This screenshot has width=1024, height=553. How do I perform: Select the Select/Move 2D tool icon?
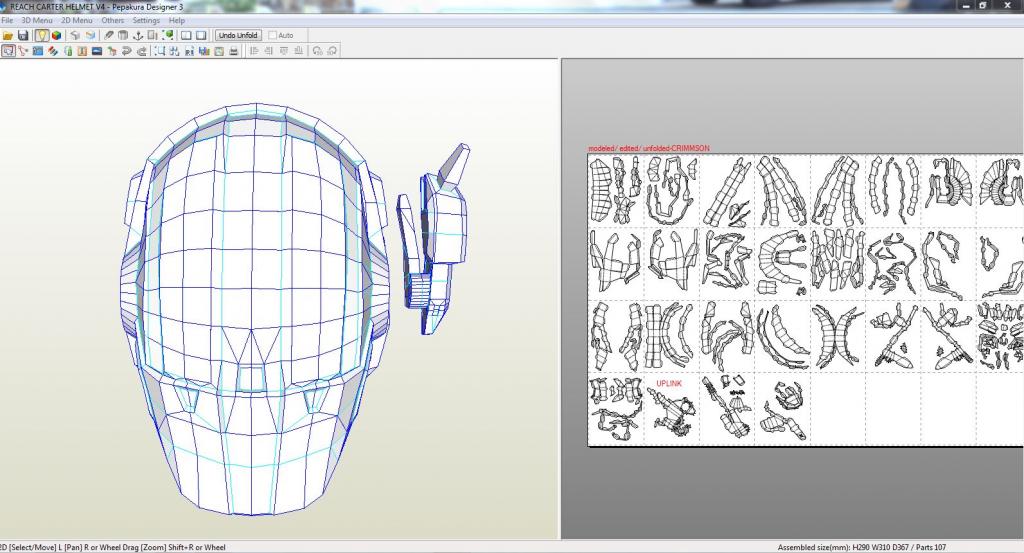tap(8, 51)
